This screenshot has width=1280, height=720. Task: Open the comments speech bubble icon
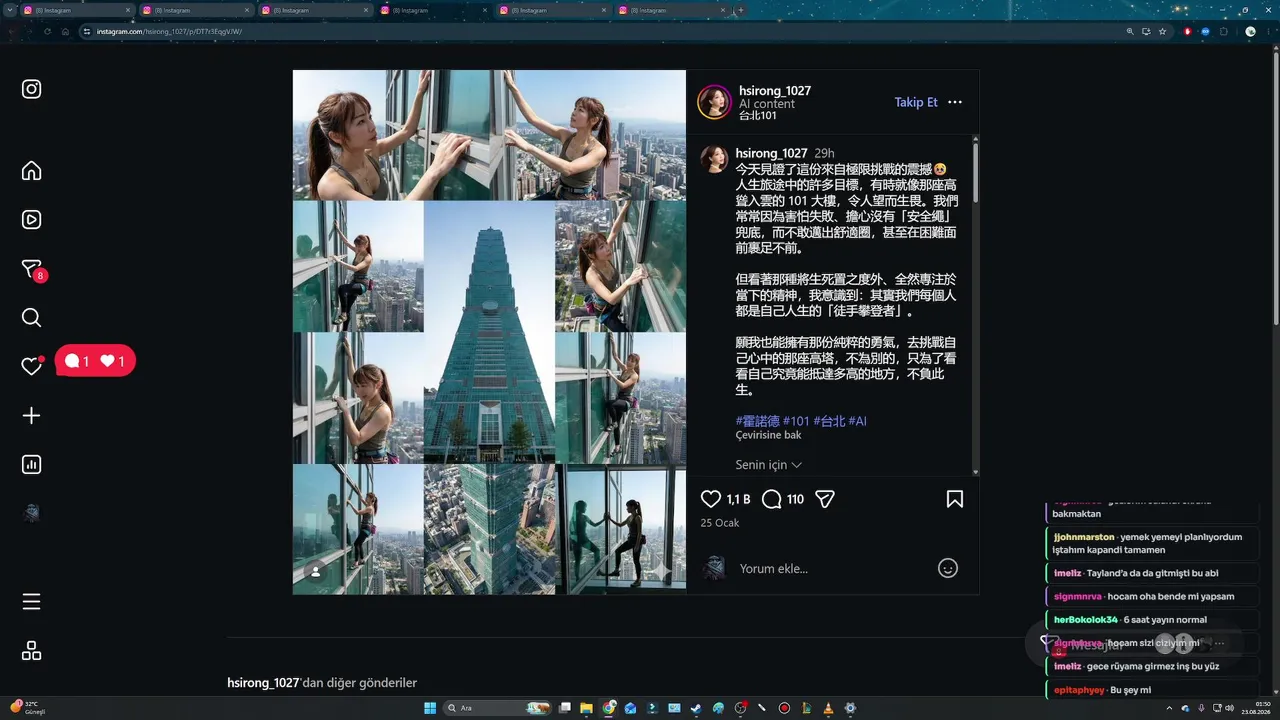771,498
